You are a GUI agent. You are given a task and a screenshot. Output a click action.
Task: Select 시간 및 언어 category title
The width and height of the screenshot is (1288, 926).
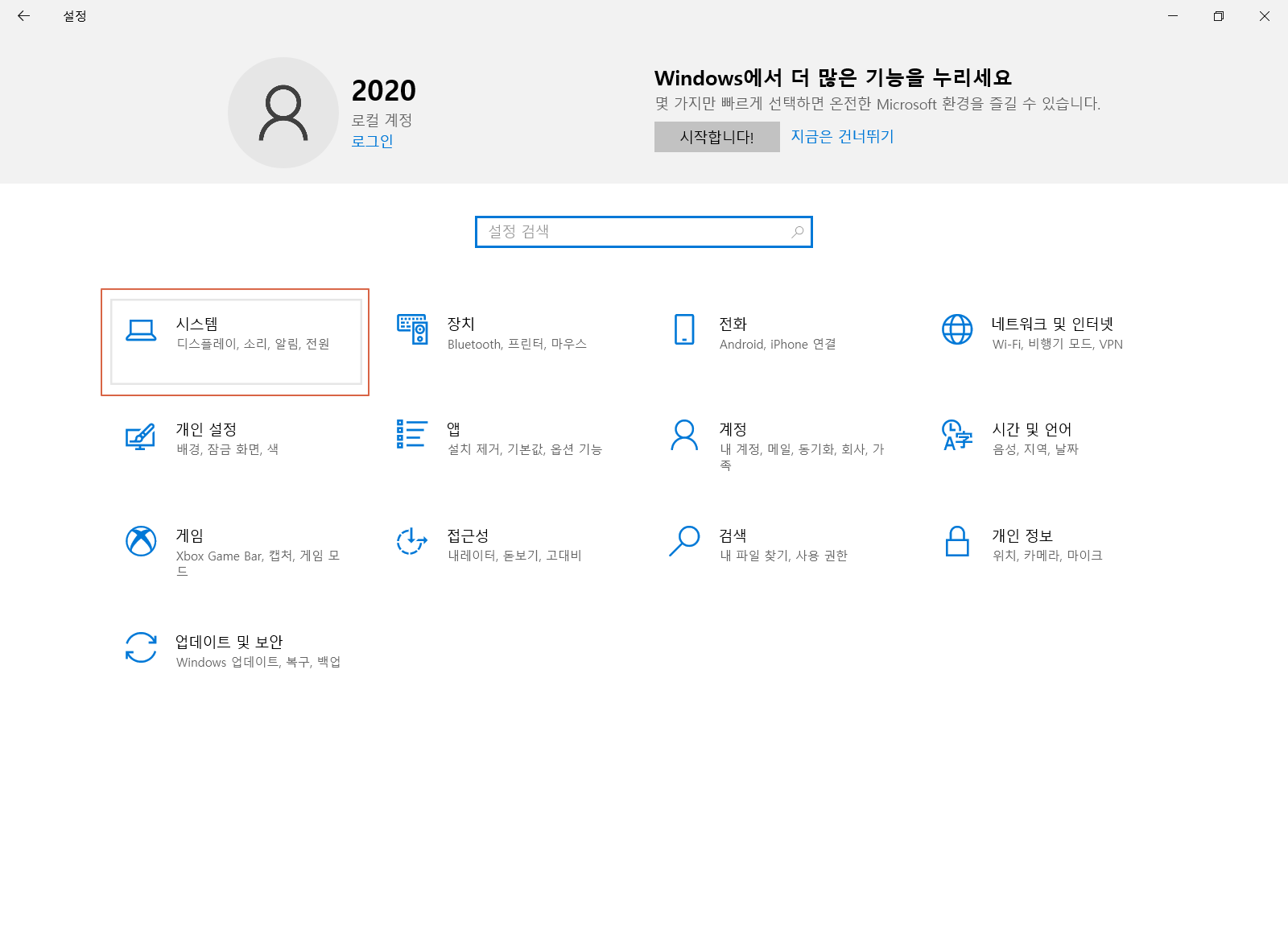pos(1032,429)
